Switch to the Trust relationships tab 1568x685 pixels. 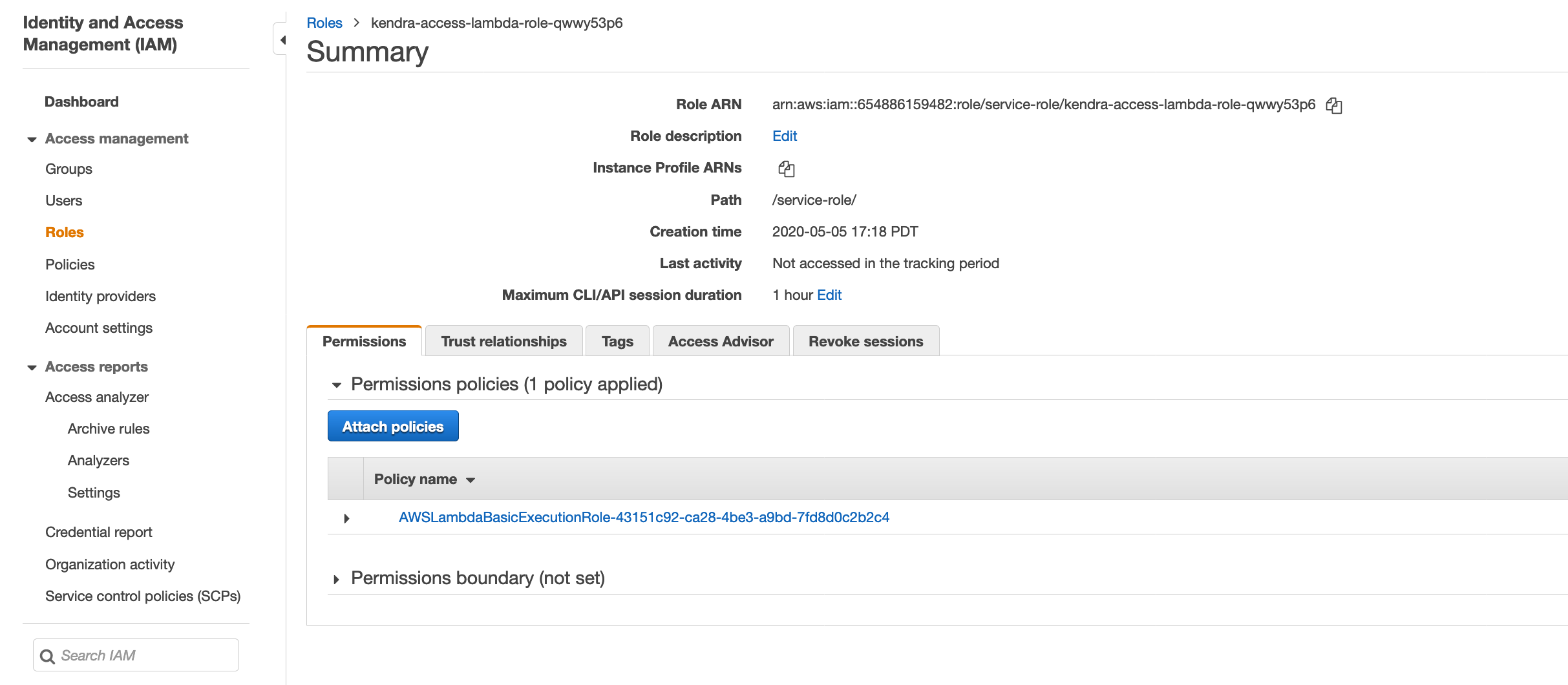[503, 341]
